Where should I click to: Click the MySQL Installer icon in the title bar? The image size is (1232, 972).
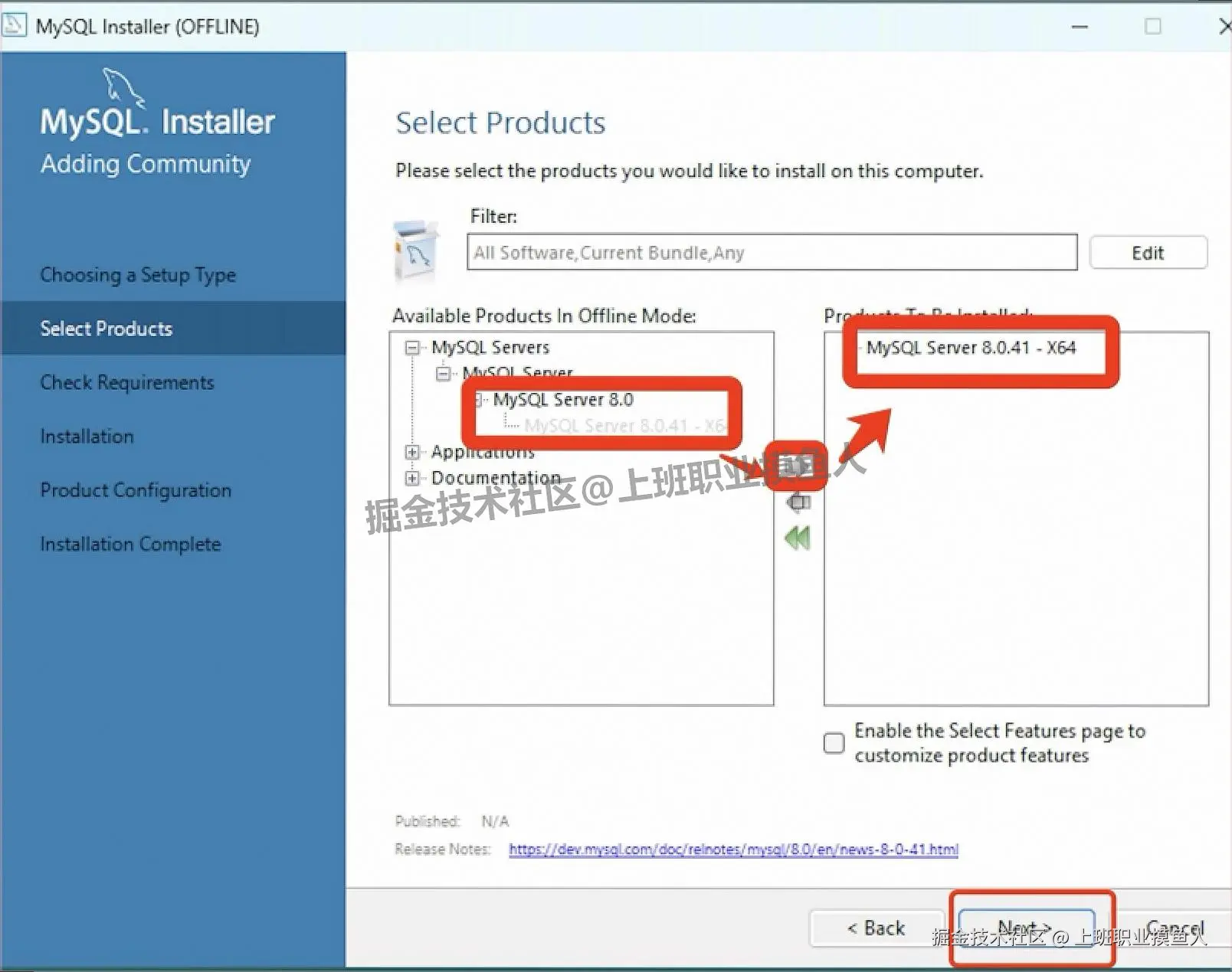point(14,25)
